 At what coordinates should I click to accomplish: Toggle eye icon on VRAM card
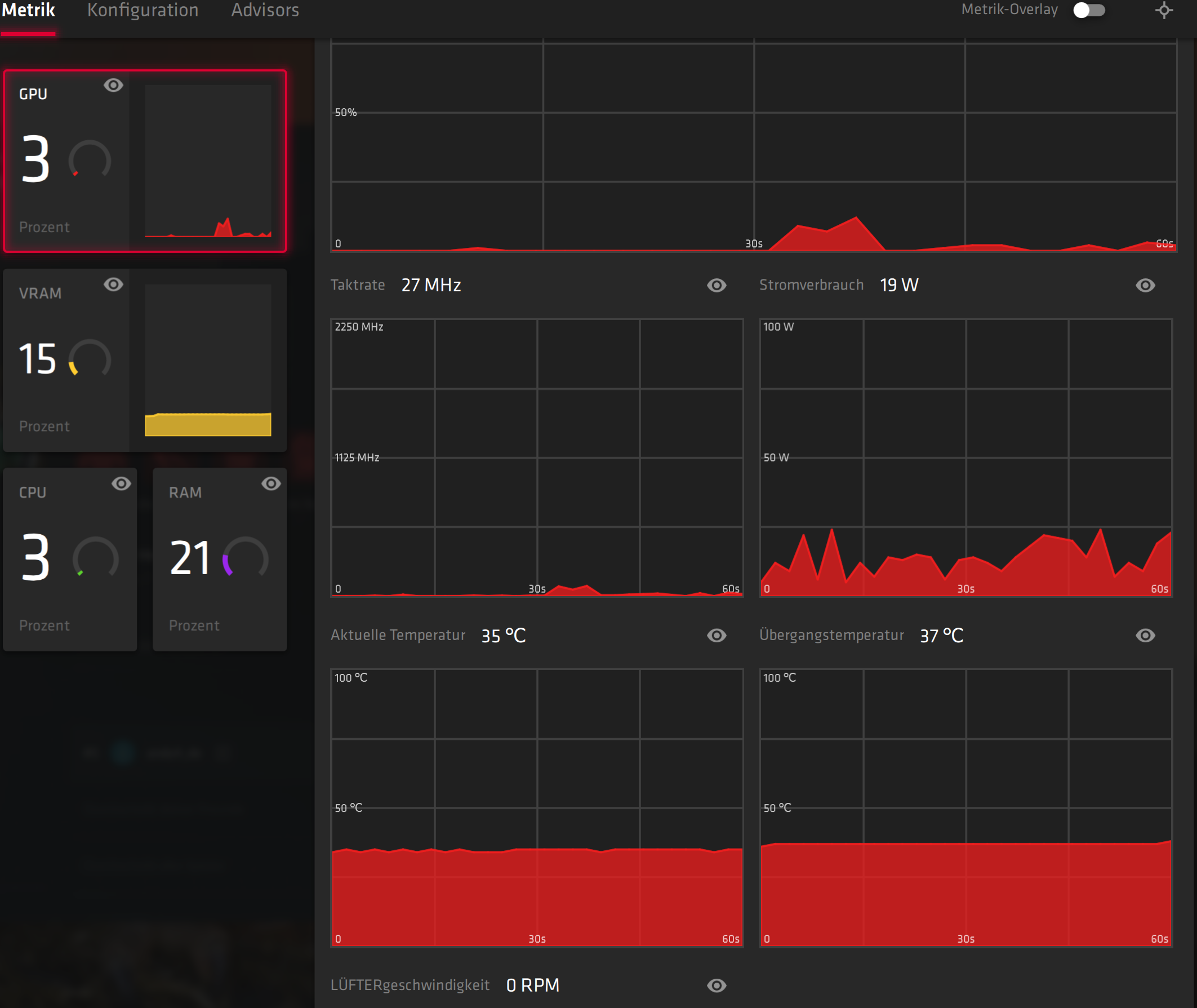coord(113,285)
